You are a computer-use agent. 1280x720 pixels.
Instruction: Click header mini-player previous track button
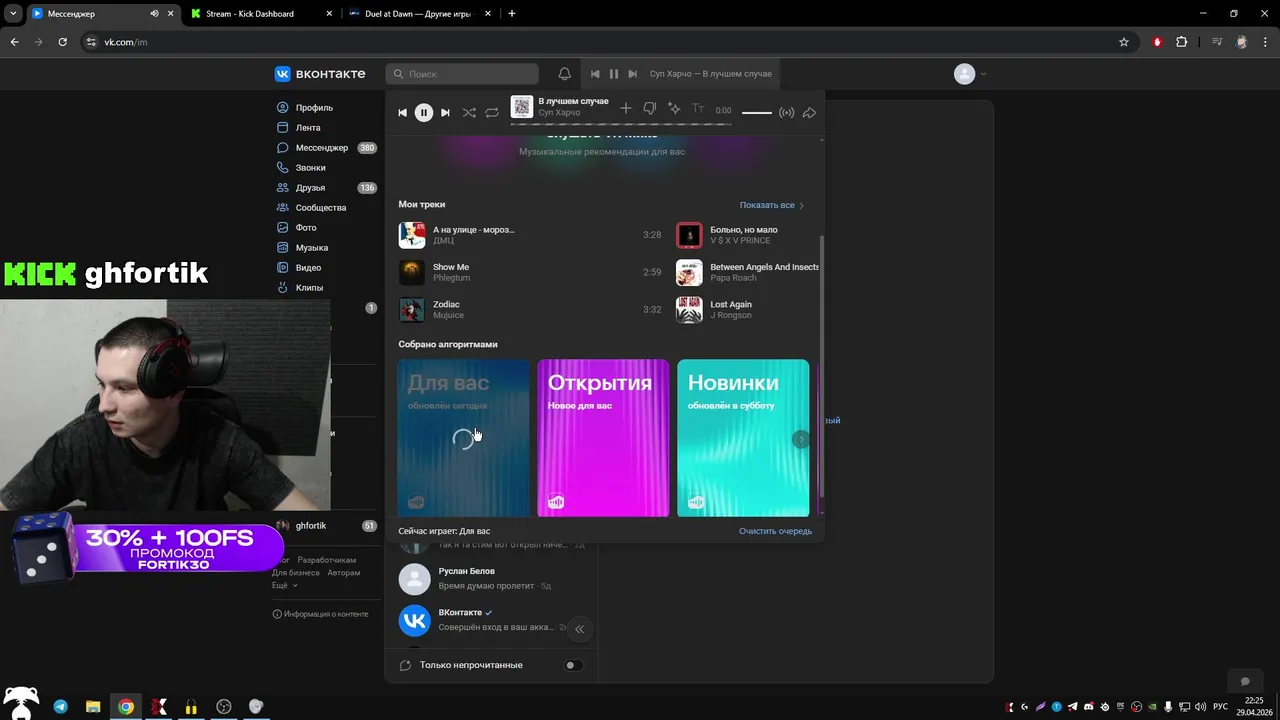point(595,74)
